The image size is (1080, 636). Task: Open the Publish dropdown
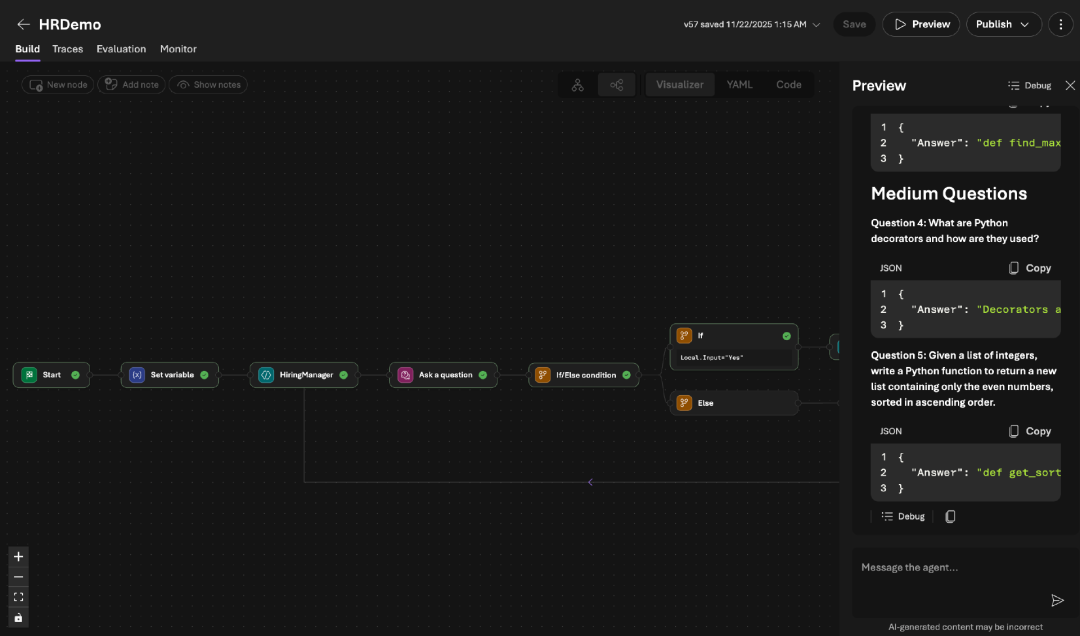[x=1004, y=24]
